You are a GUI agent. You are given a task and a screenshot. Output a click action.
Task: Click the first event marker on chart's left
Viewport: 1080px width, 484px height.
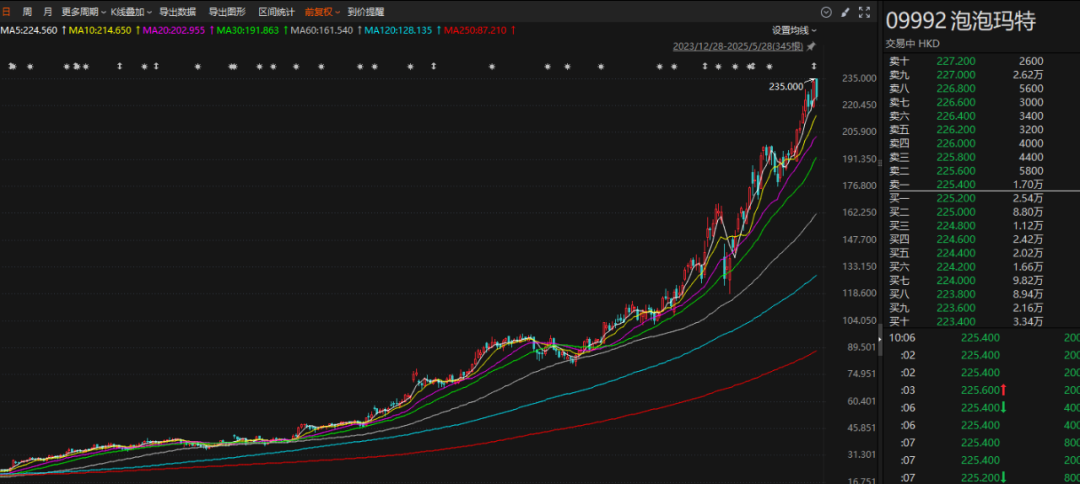[x=12, y=66]
